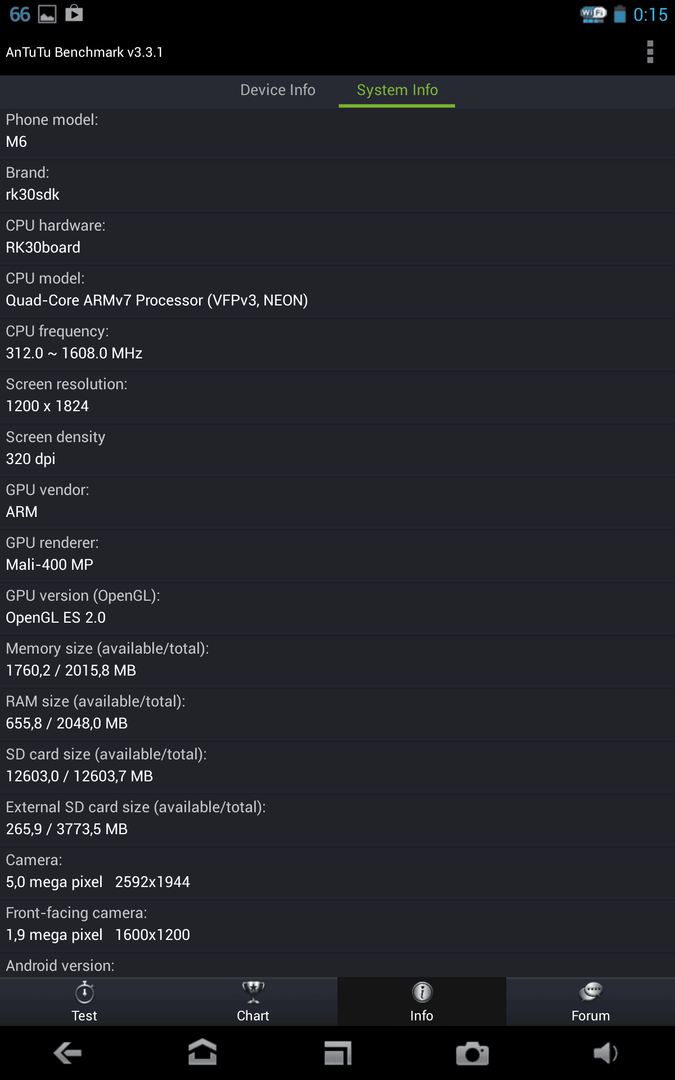This screenshot has width=675, height=1080.
Task: Switch to the Device Info tab
Action: [278, 90]
